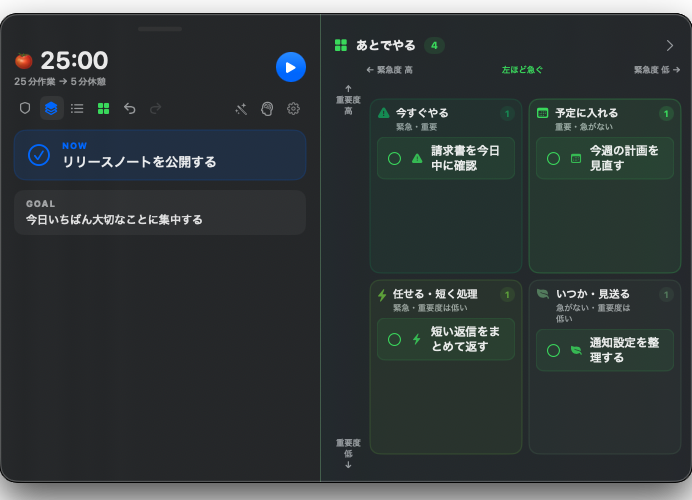
Task: Expand the あとでやる panel chevron
Action: 669,45
